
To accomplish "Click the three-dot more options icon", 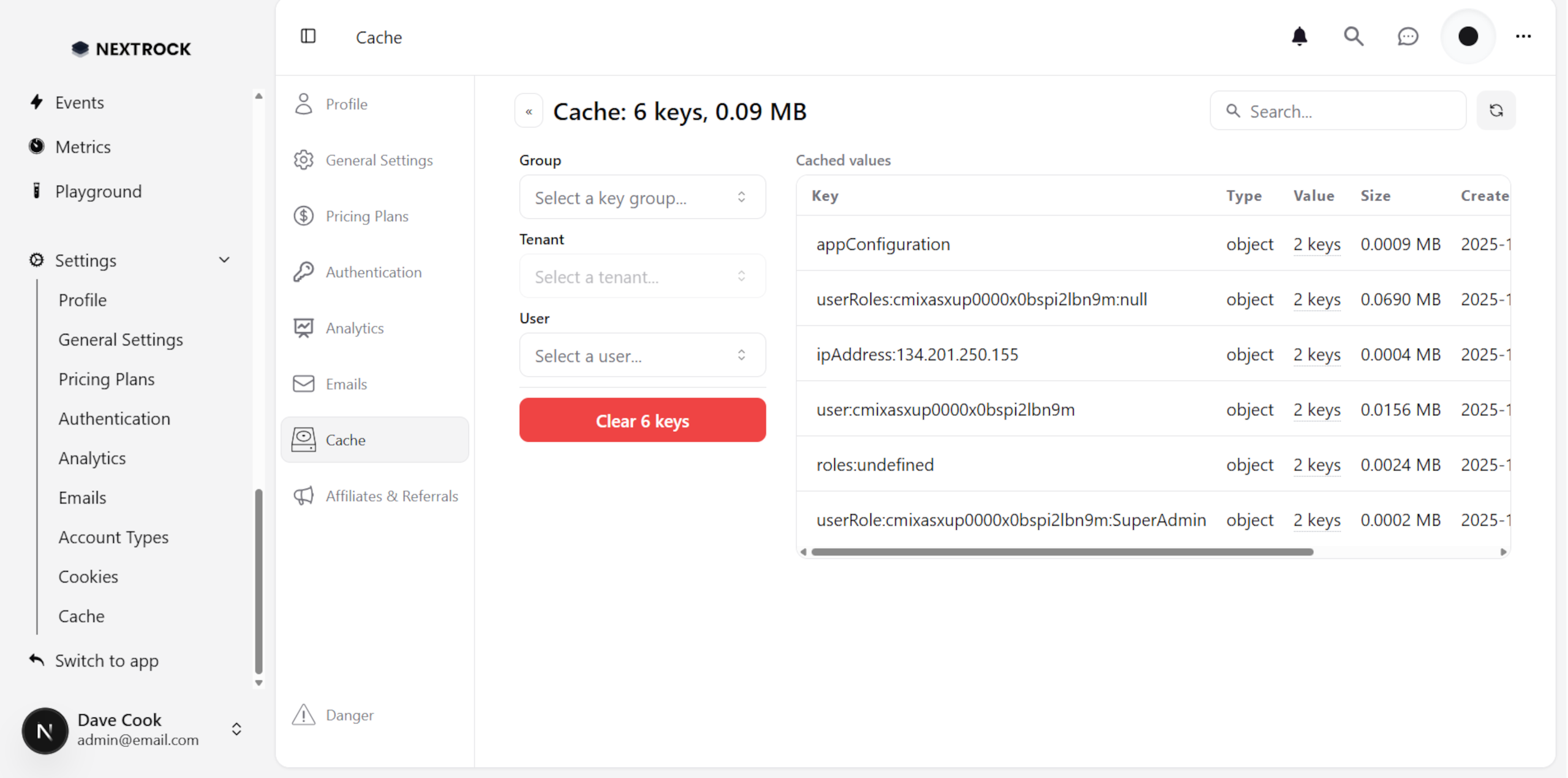I will (1523, 37).
